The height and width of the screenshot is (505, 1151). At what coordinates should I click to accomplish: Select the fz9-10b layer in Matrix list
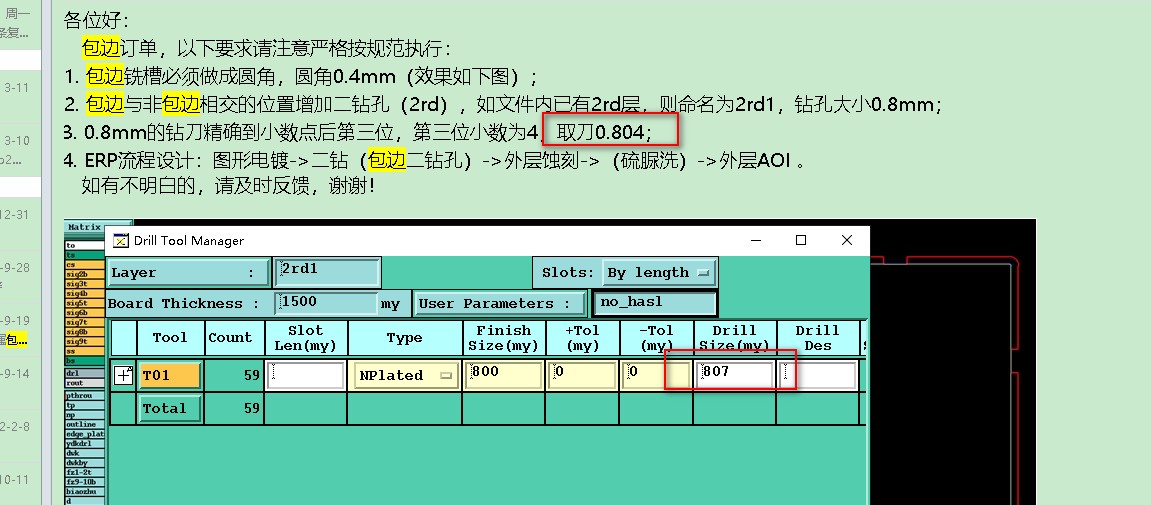click(84, 482)
